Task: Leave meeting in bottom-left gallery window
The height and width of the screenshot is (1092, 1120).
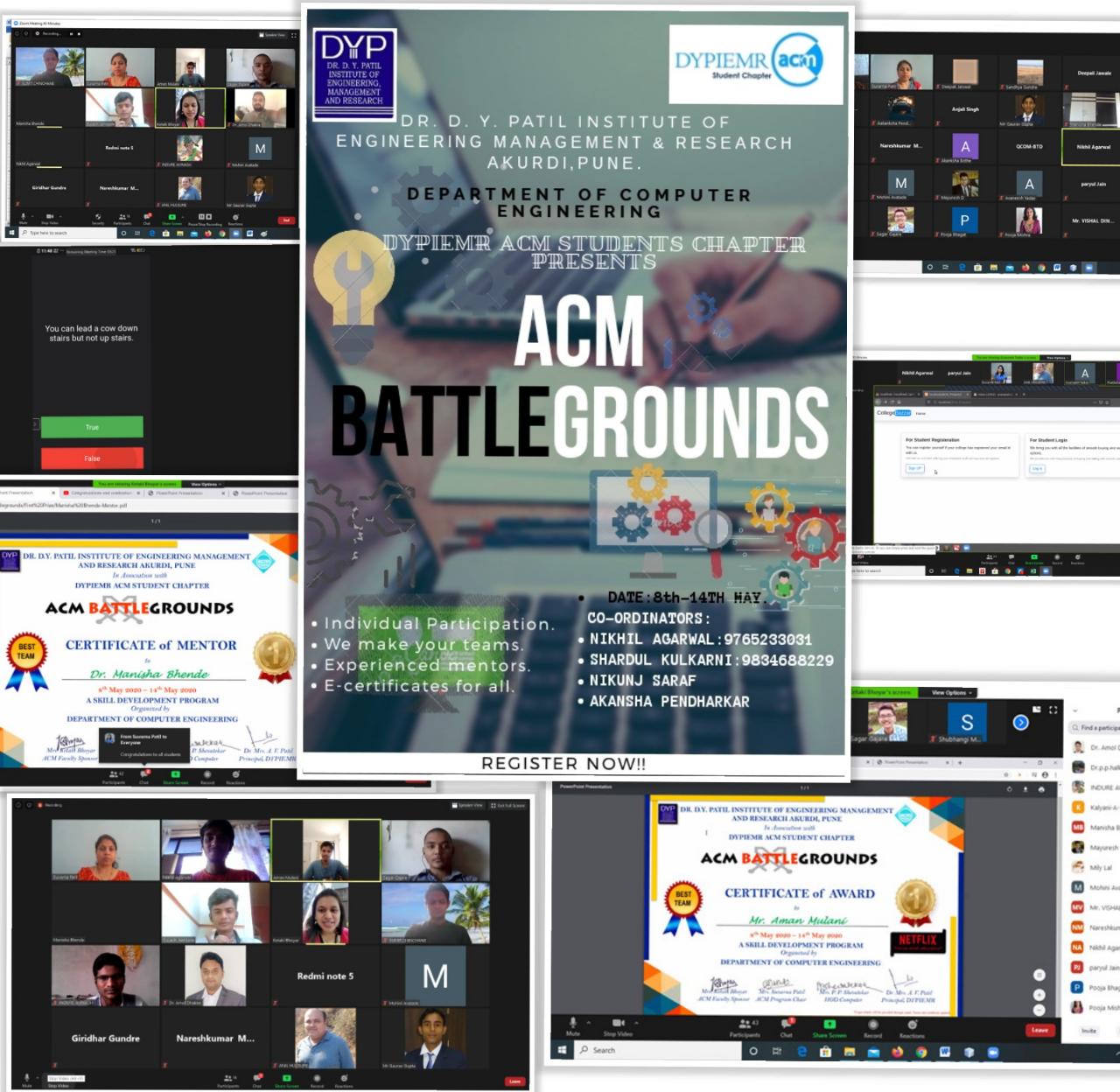Action: click(x=514, y=1081)
